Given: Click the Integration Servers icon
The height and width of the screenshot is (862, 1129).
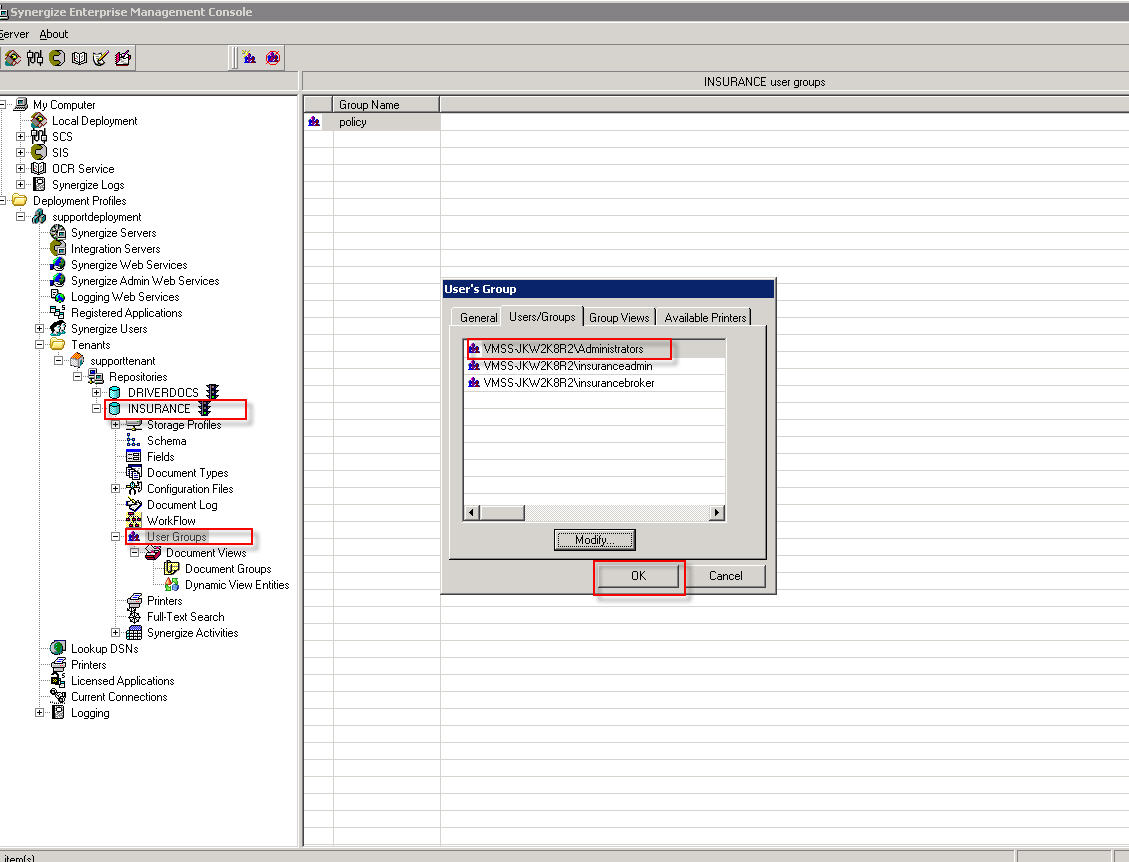Looking at the screenshot, I should point(58,248).
